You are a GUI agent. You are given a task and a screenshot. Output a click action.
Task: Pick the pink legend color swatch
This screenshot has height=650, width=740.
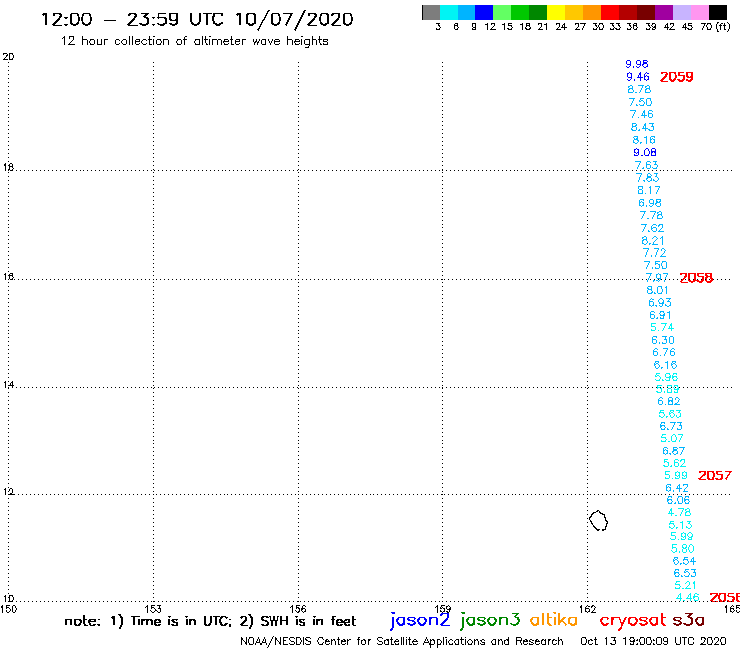click(699, 12)
